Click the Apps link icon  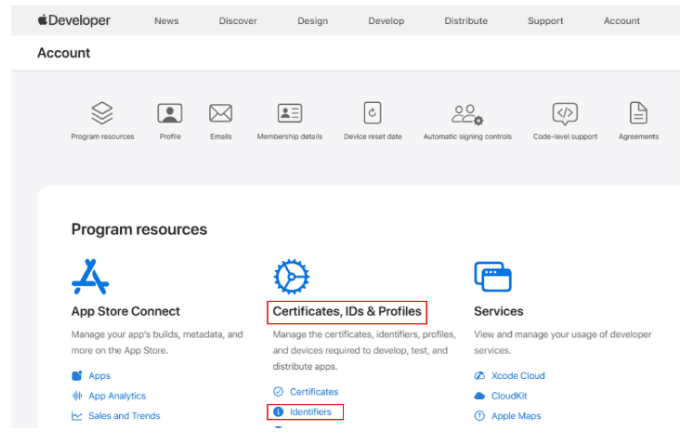[77, 375]
